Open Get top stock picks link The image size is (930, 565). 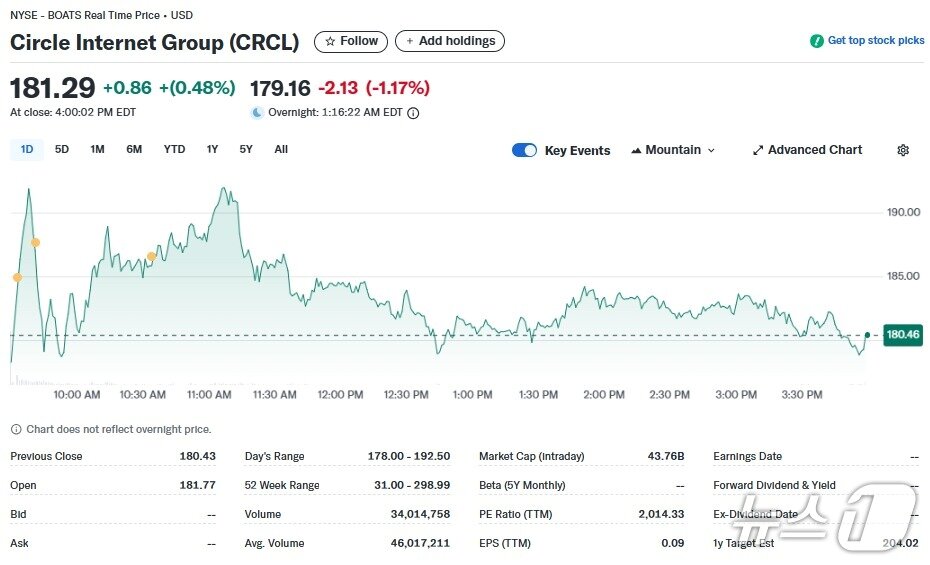click(x=875, y=41)
